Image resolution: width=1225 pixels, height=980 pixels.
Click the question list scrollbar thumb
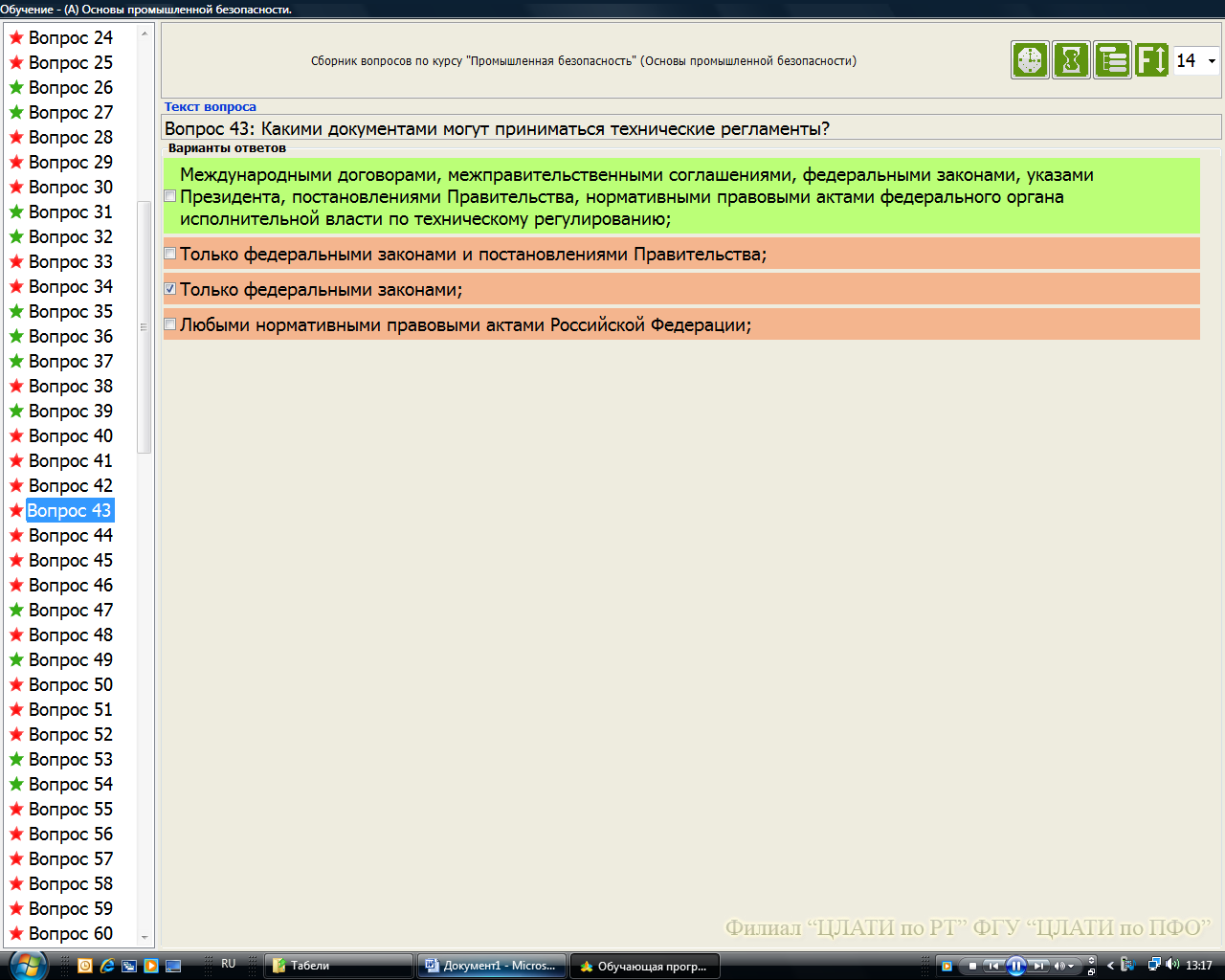click(145, 327)
